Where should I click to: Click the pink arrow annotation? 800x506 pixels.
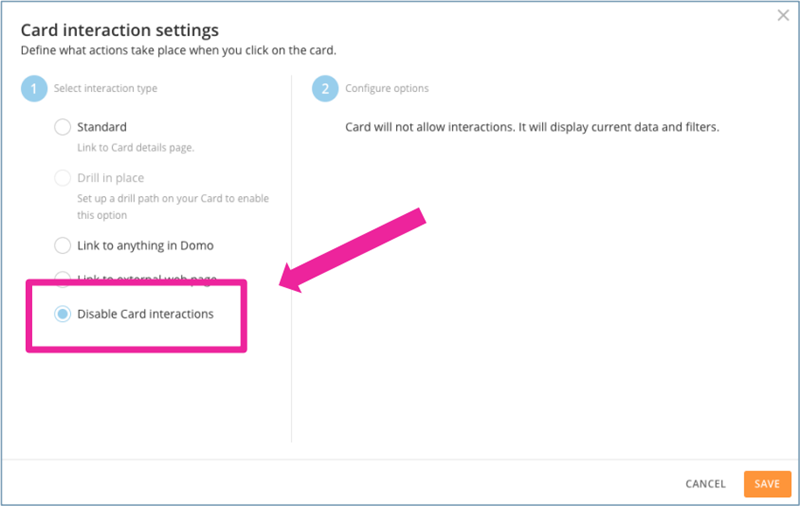click(353, 250)
